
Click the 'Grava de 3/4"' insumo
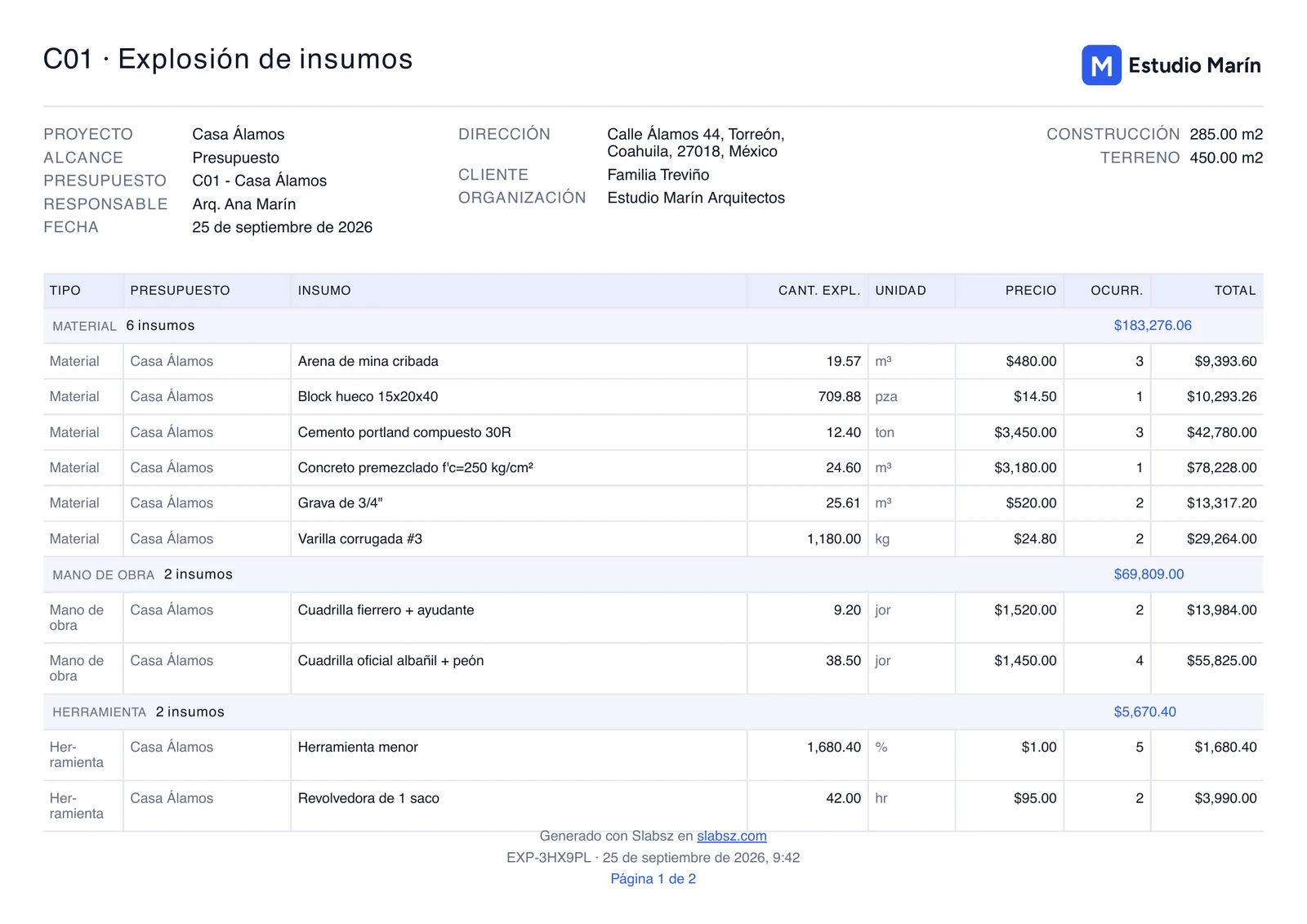(x=340, y=503)
